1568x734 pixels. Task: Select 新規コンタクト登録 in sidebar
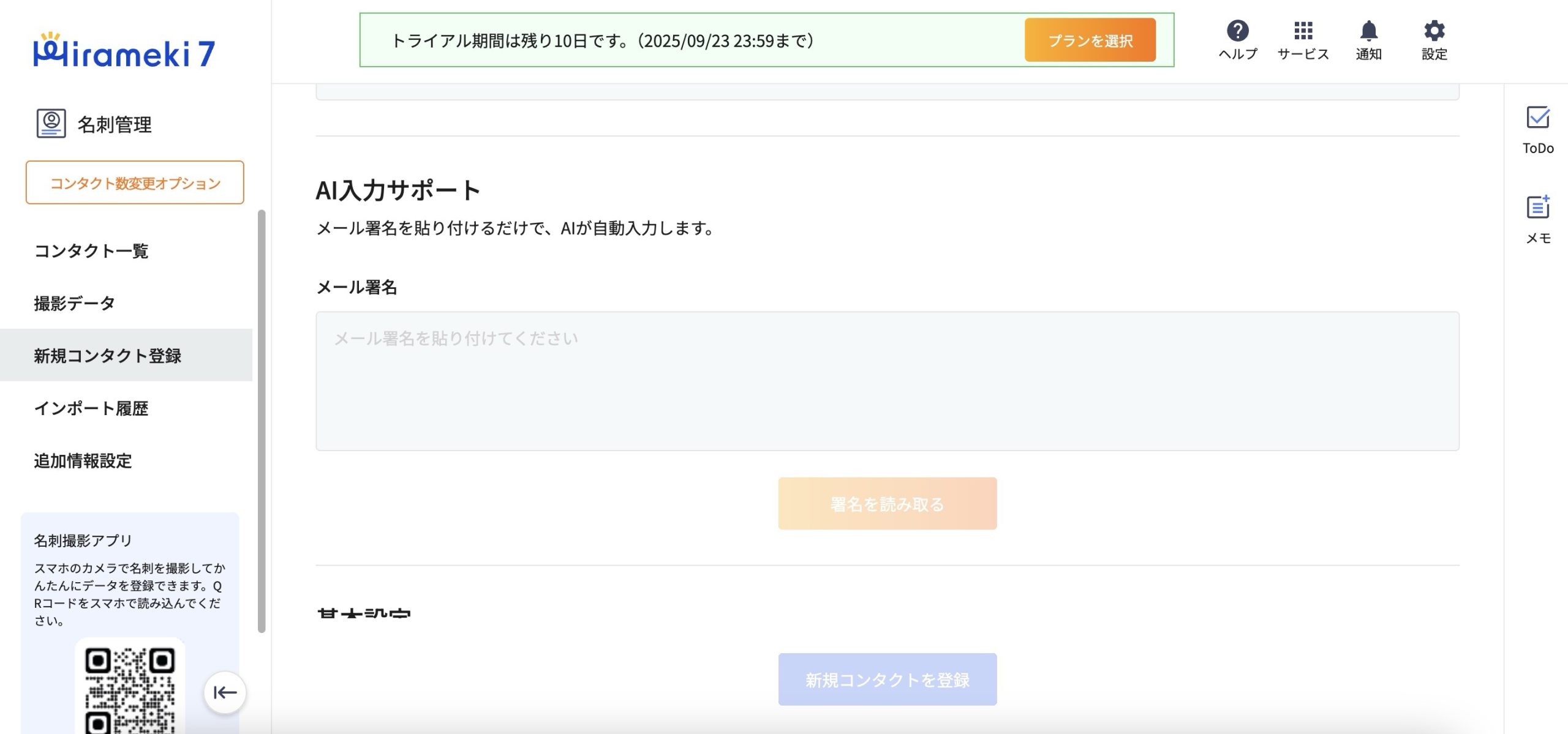tap(108, 356)
